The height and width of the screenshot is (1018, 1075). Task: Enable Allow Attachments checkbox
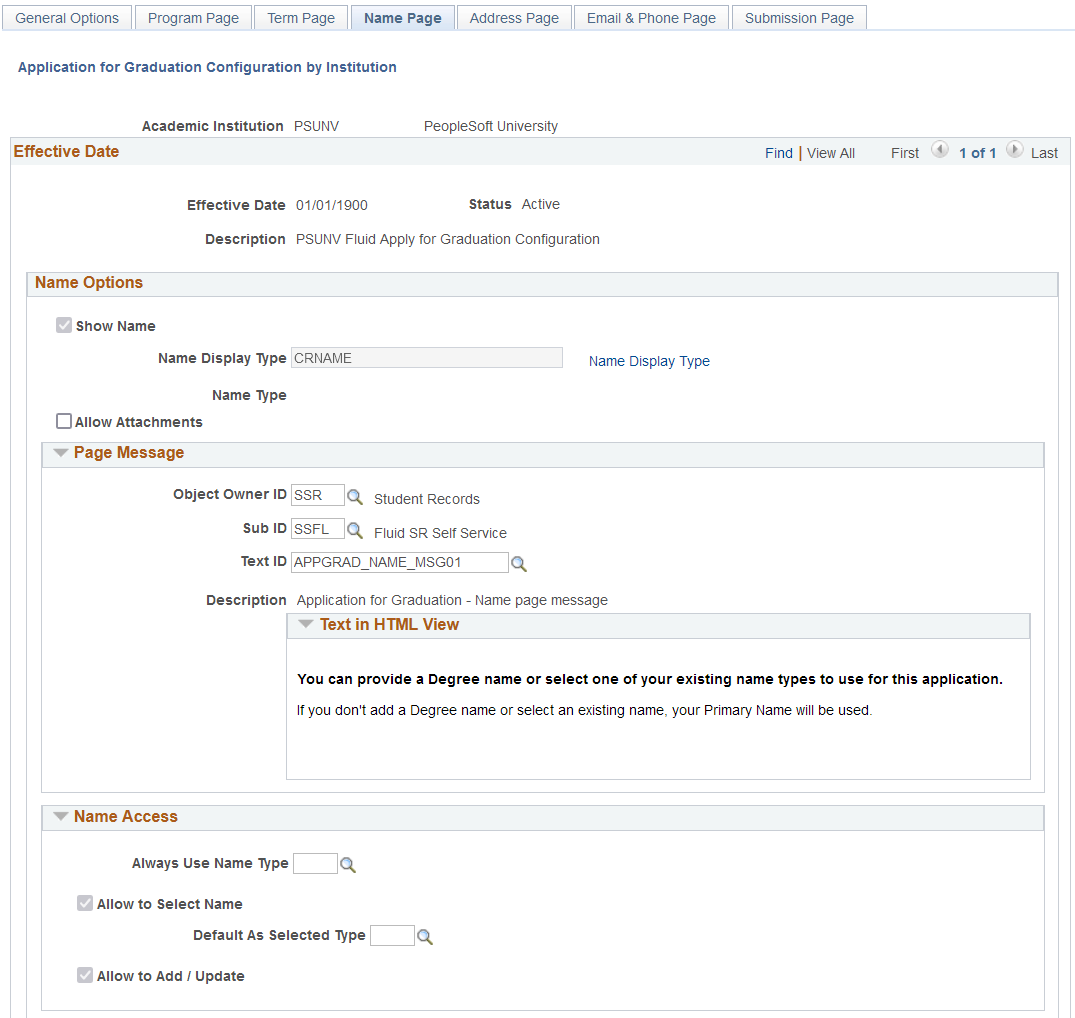click(x=64, y=421)
